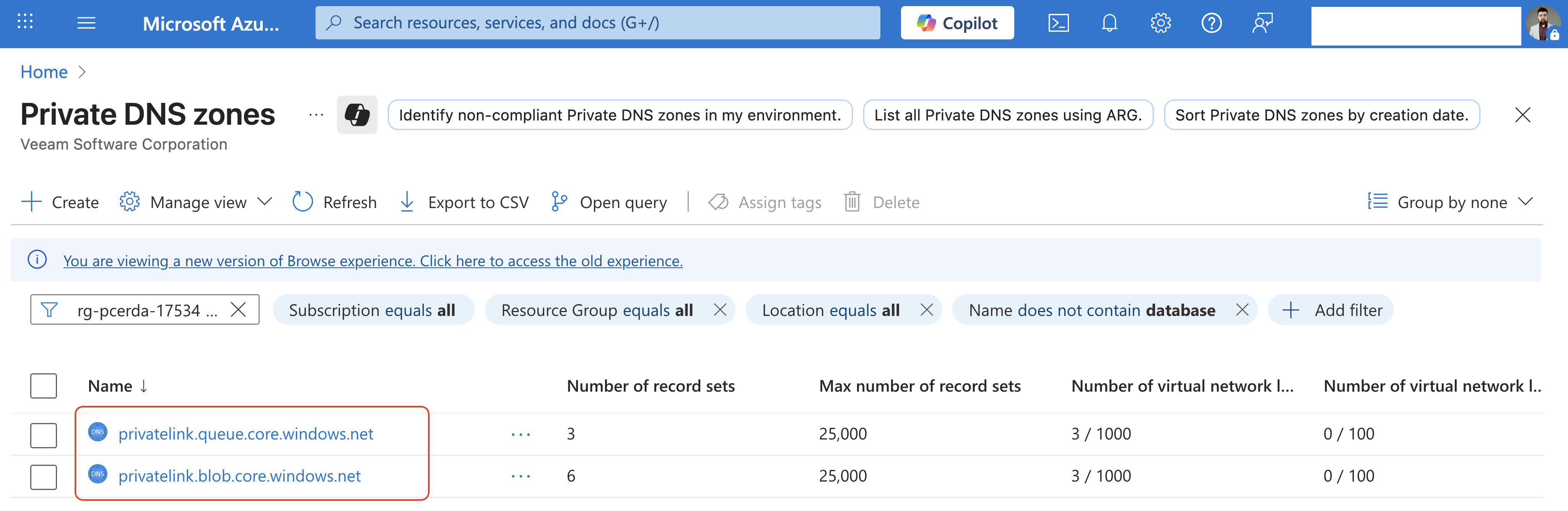
Task: Remove the Location equals all filter
Action: [x=926, y=310]
